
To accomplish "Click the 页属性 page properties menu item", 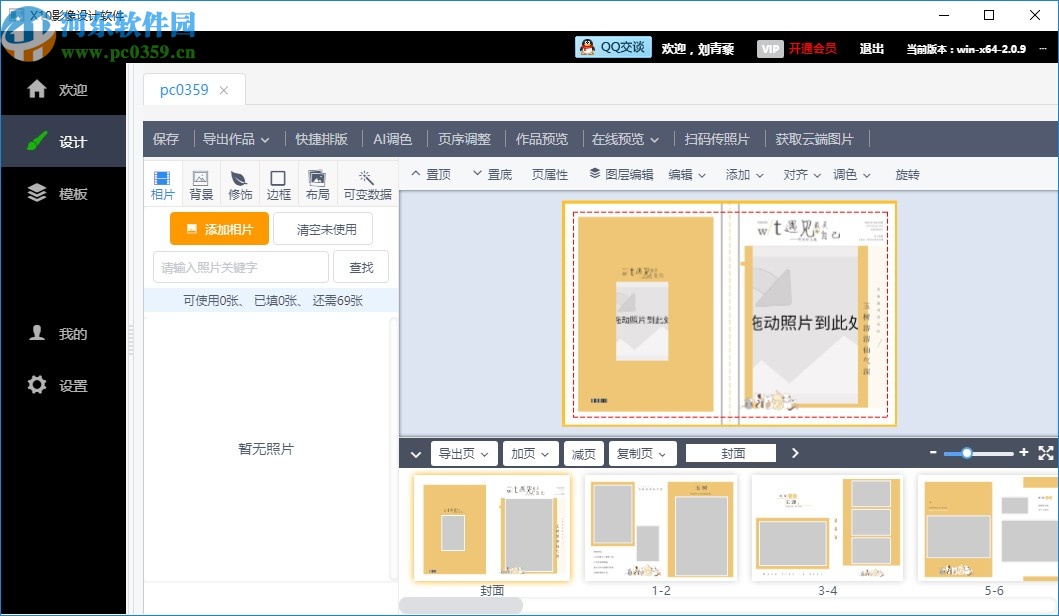I will 549,174.
